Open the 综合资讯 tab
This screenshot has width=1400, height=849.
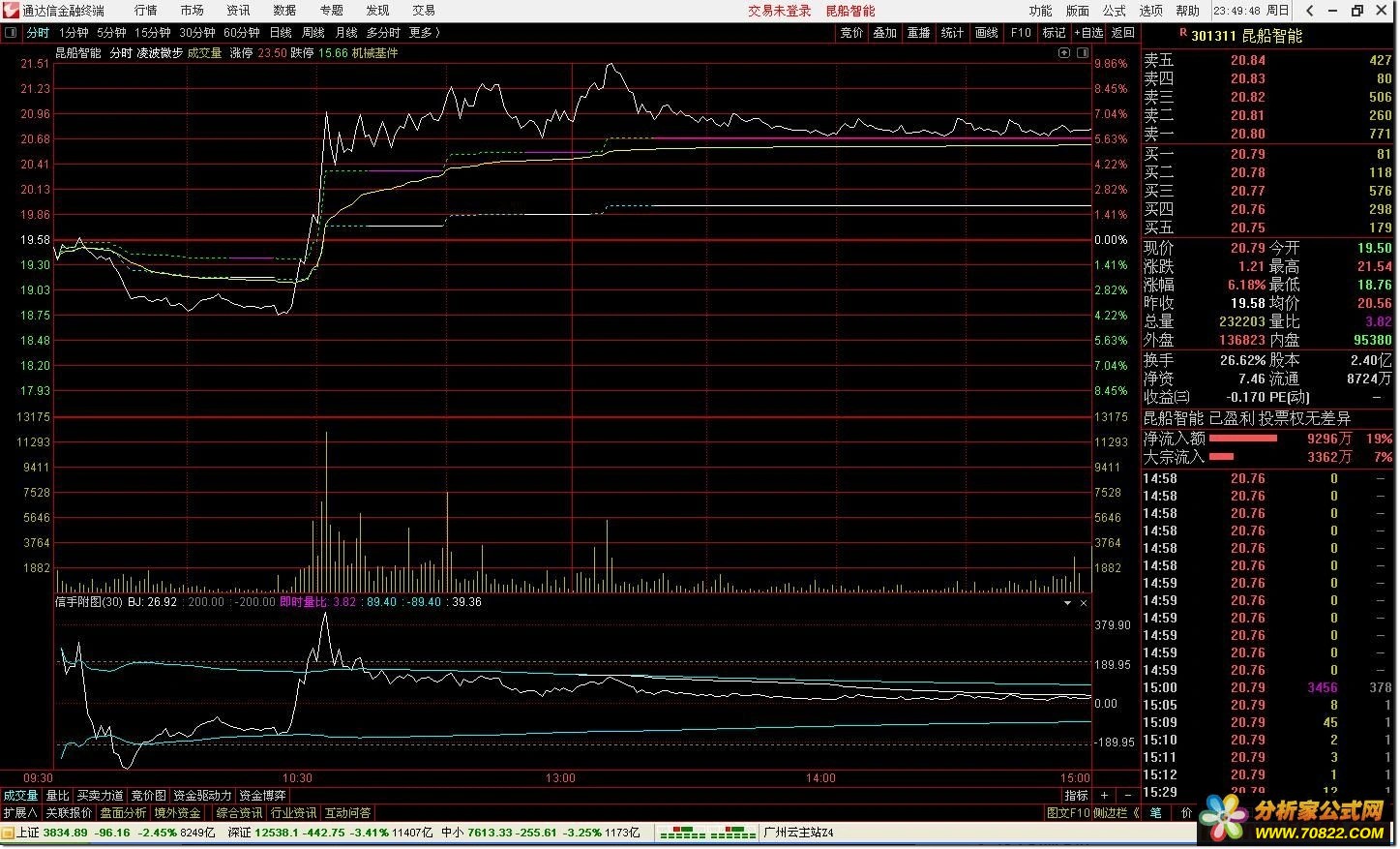(239, 813)
